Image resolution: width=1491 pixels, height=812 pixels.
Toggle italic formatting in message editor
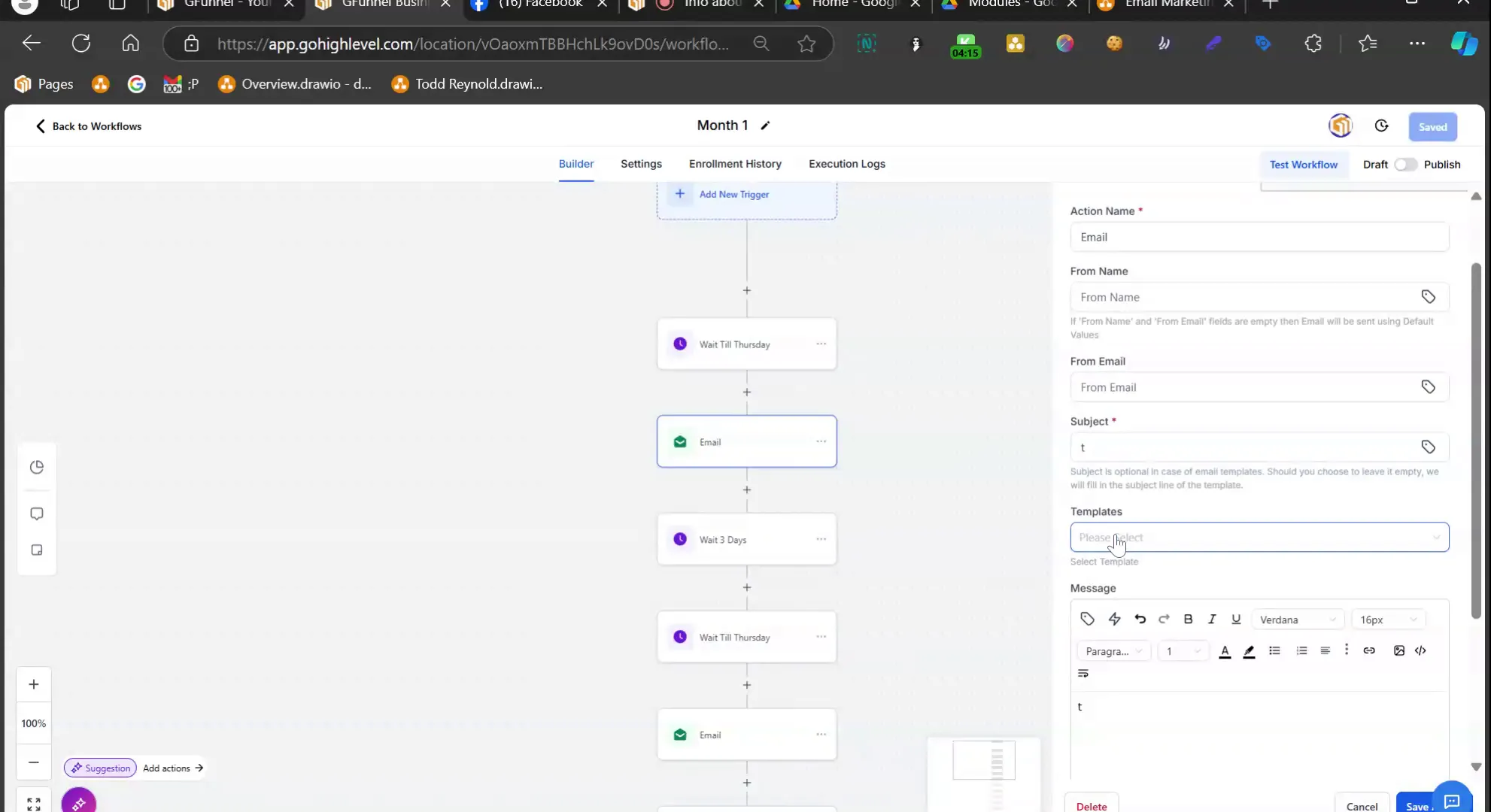(x=1212, y=619)
